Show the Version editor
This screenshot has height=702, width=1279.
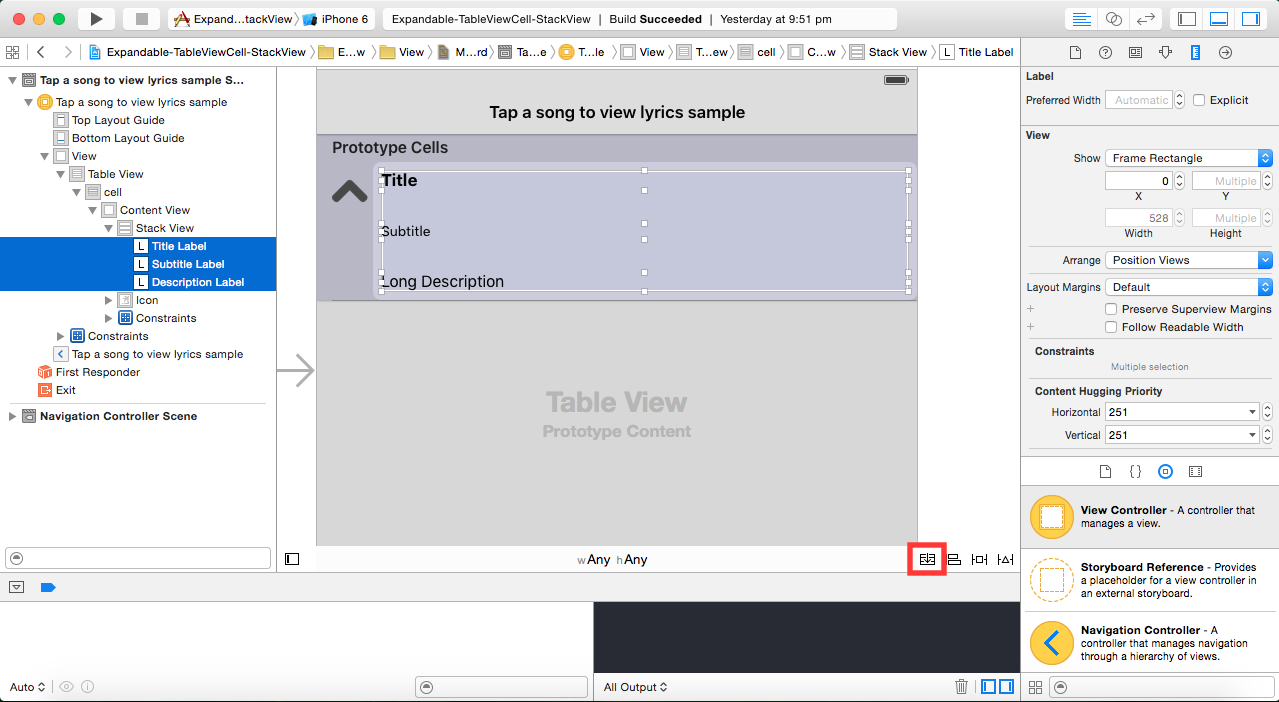(1145, 19)
